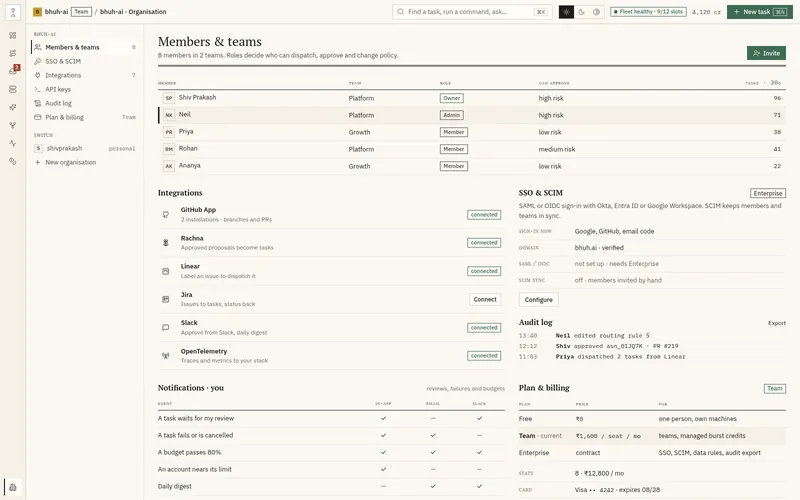Click the Rachna integration icon
This screenshot has height=500, width=800.
166,243
